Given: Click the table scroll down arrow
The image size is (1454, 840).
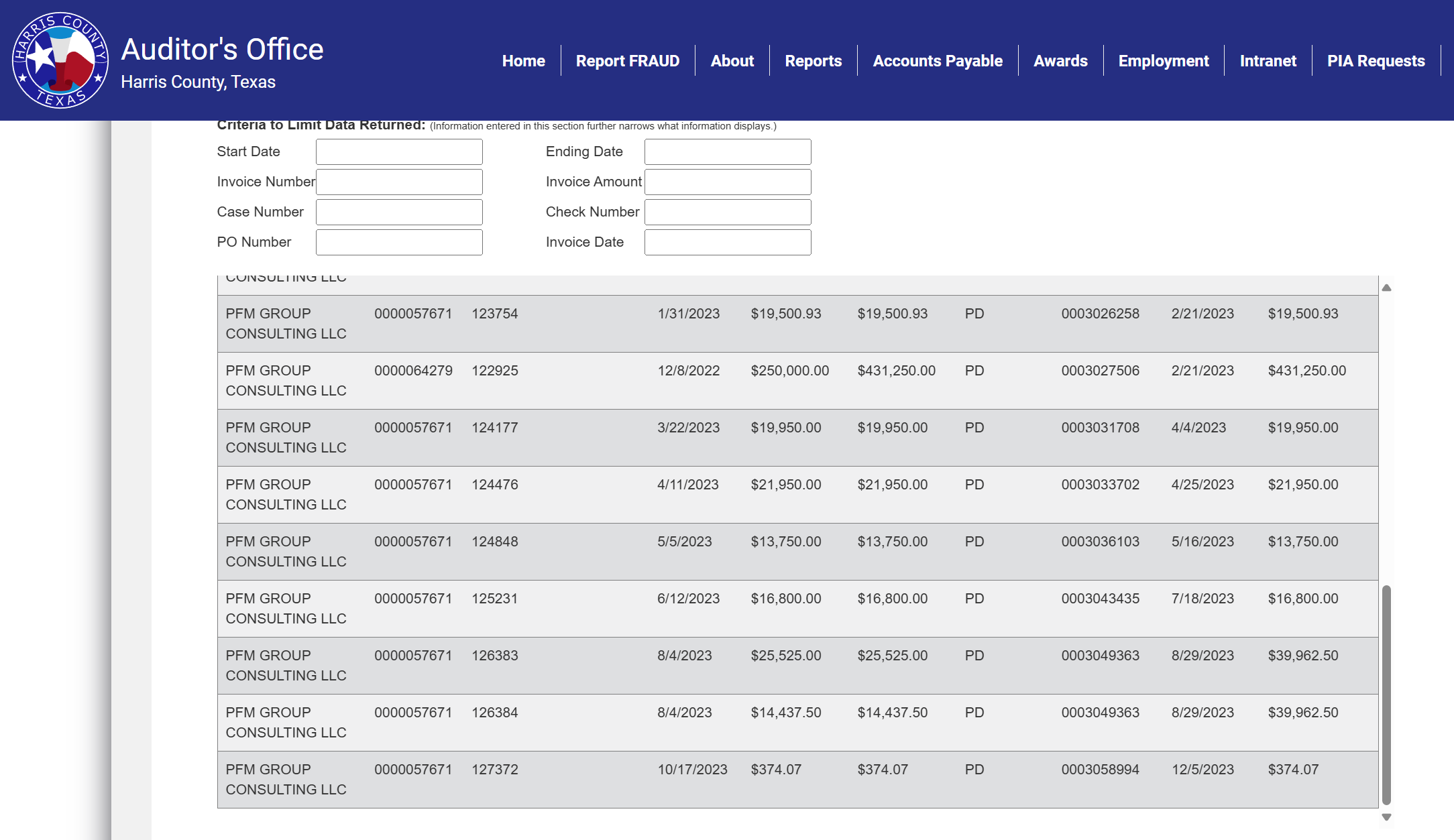Looking at the screenshot, I should point(1386,817).
